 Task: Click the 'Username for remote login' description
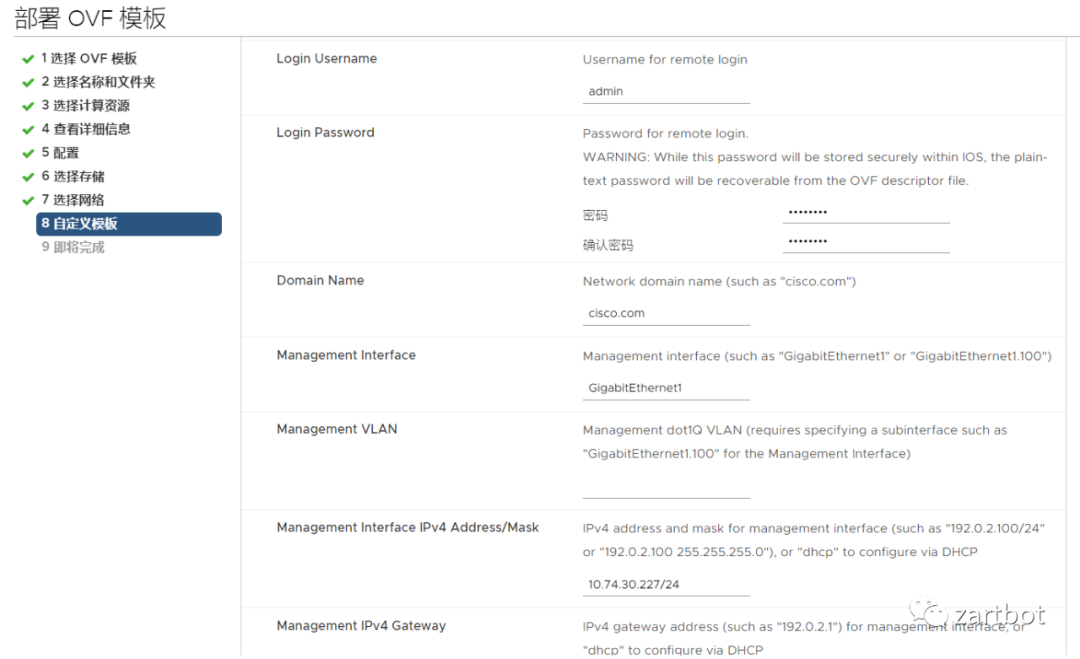(665, 60)
